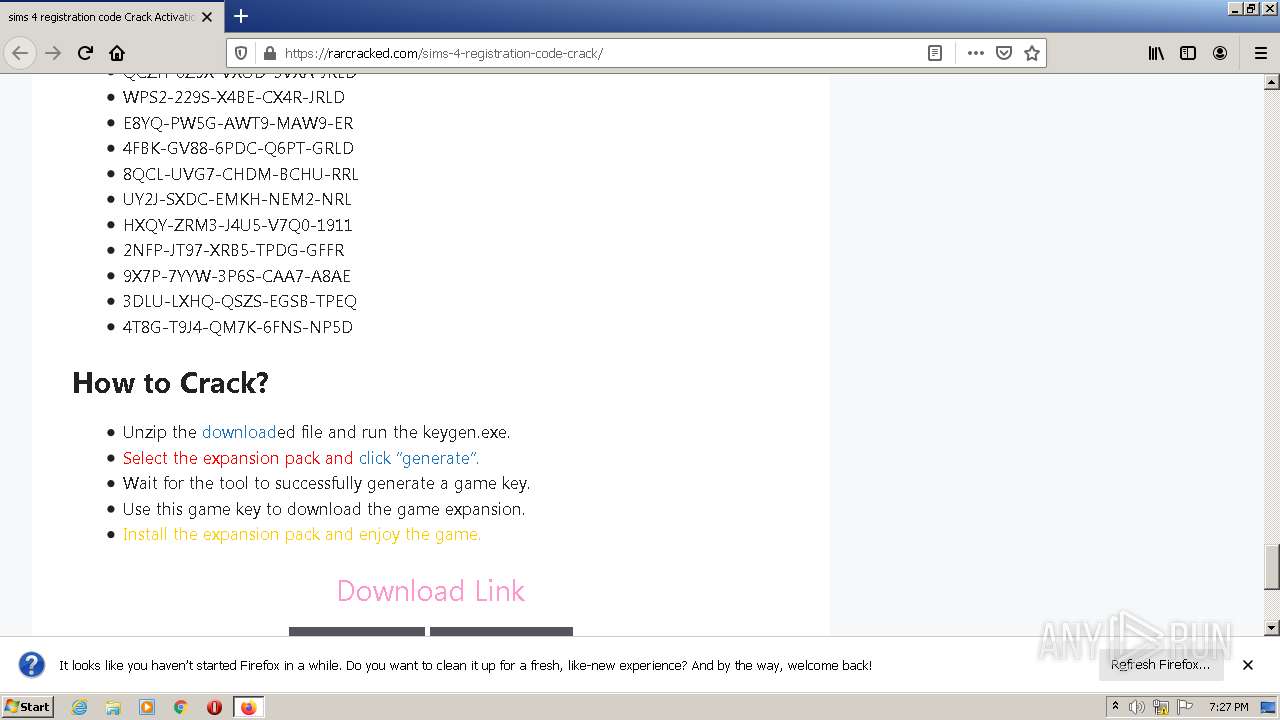Select key 4T8G-T9J4-QM7K-6FNS-NP5D
Image resolution: width=1280 pixels, height=720 pixels.
[x=238, y=327]
